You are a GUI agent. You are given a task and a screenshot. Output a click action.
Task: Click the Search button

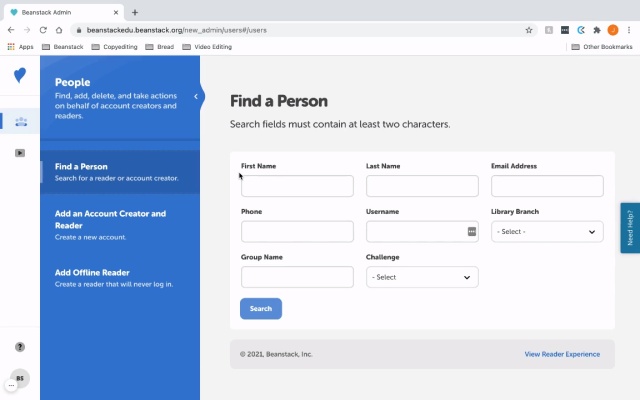tap(261, 309)
